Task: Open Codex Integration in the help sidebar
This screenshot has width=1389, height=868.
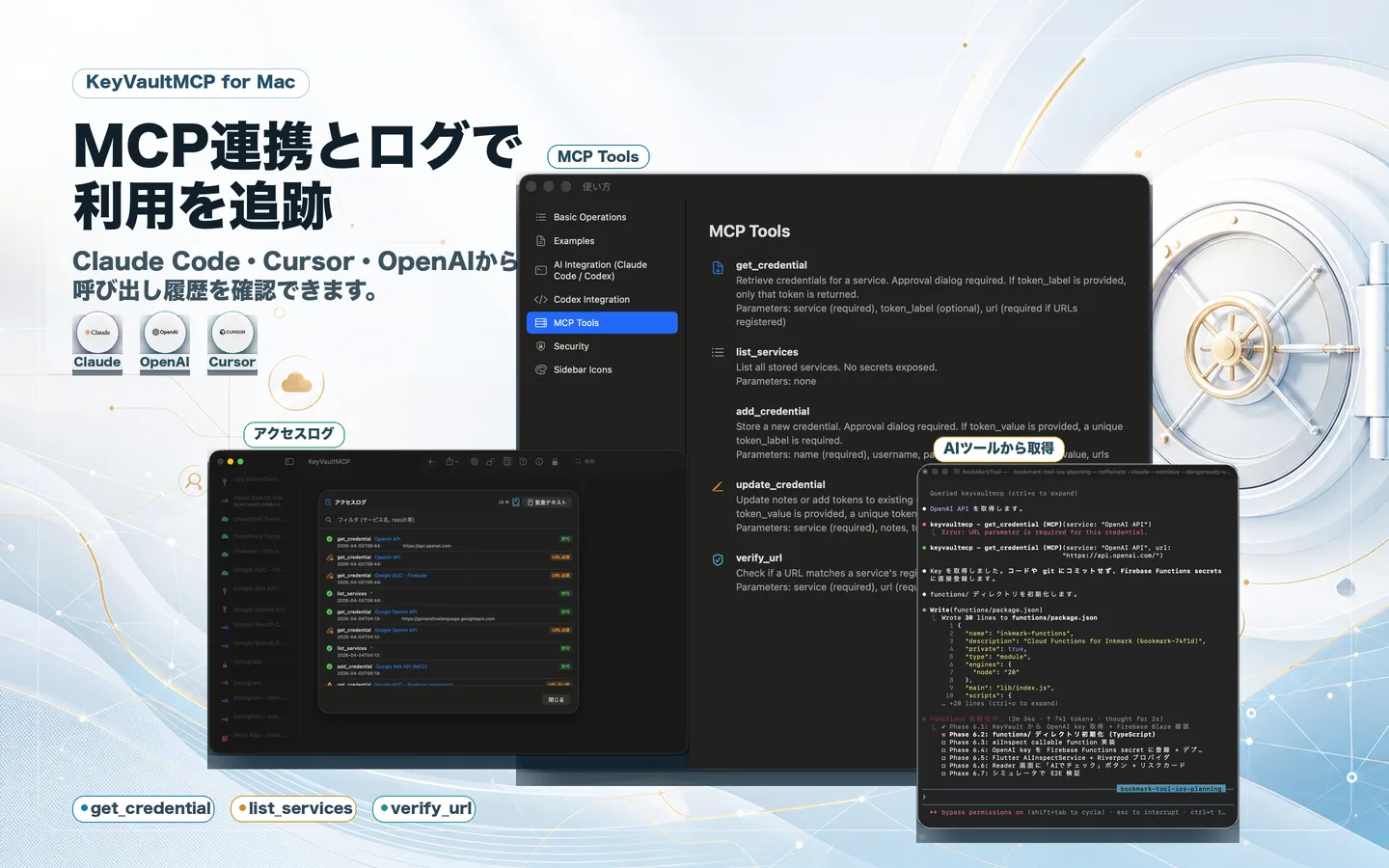Action: pos(602,300)
